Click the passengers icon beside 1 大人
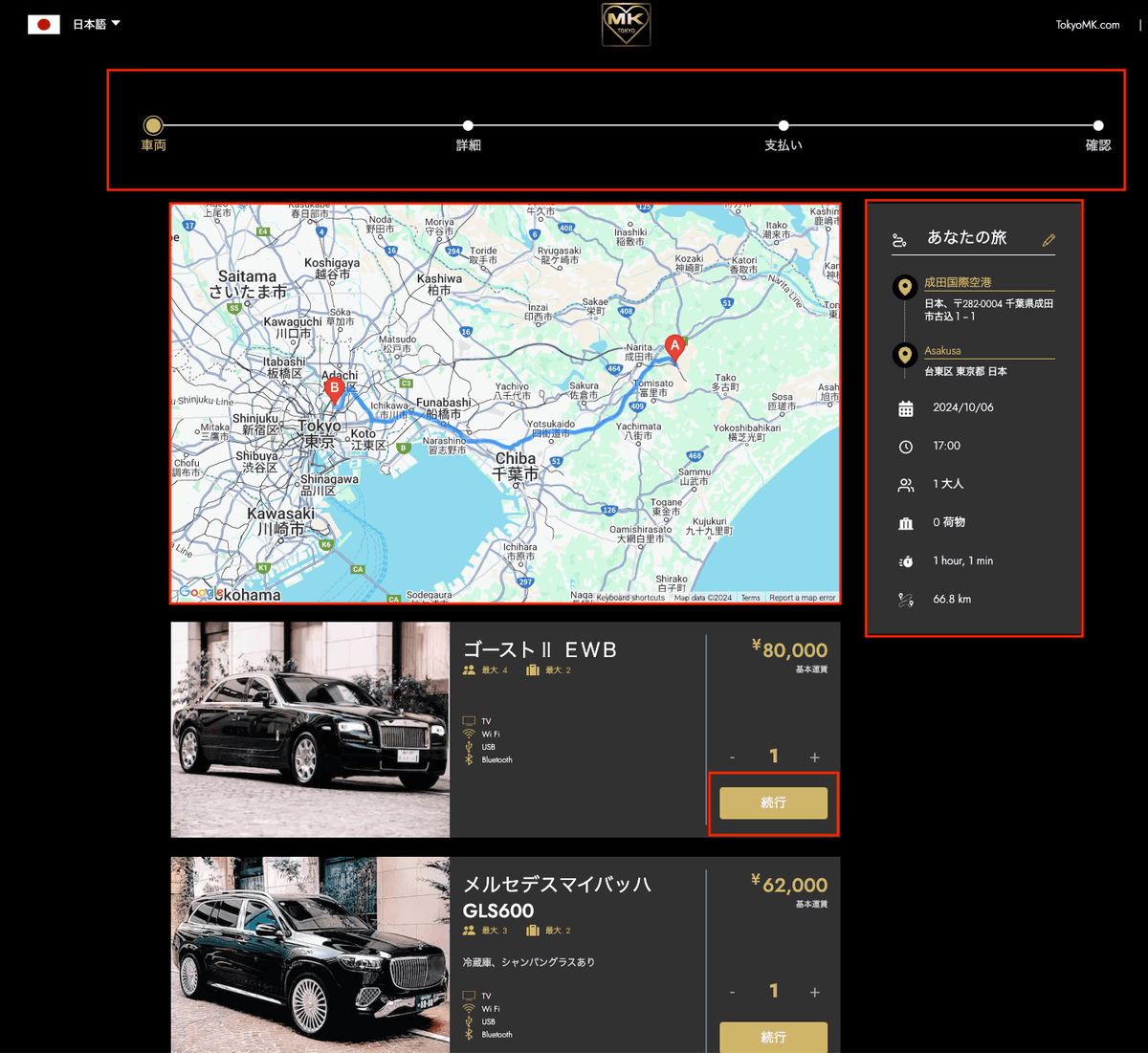The image size is (1148, 1053). (905, 485)
